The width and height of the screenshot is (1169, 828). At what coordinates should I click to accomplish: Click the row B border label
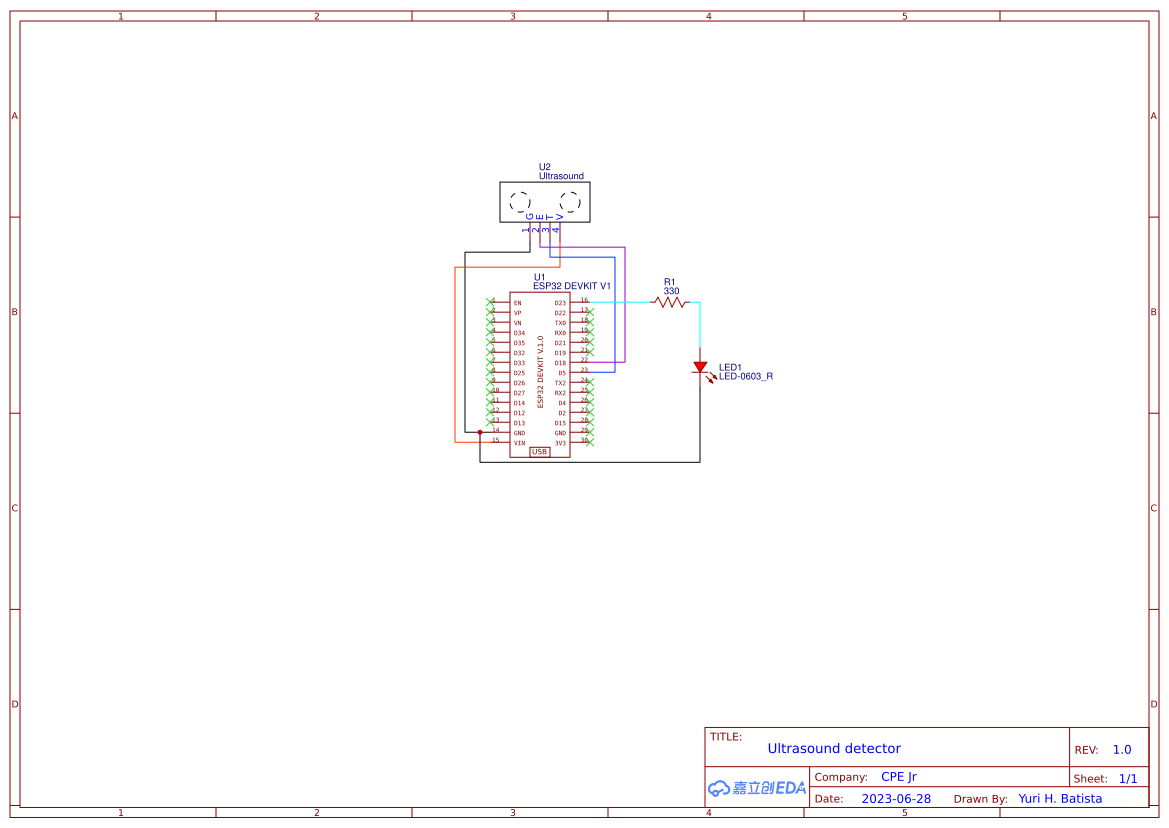[13, 312]
